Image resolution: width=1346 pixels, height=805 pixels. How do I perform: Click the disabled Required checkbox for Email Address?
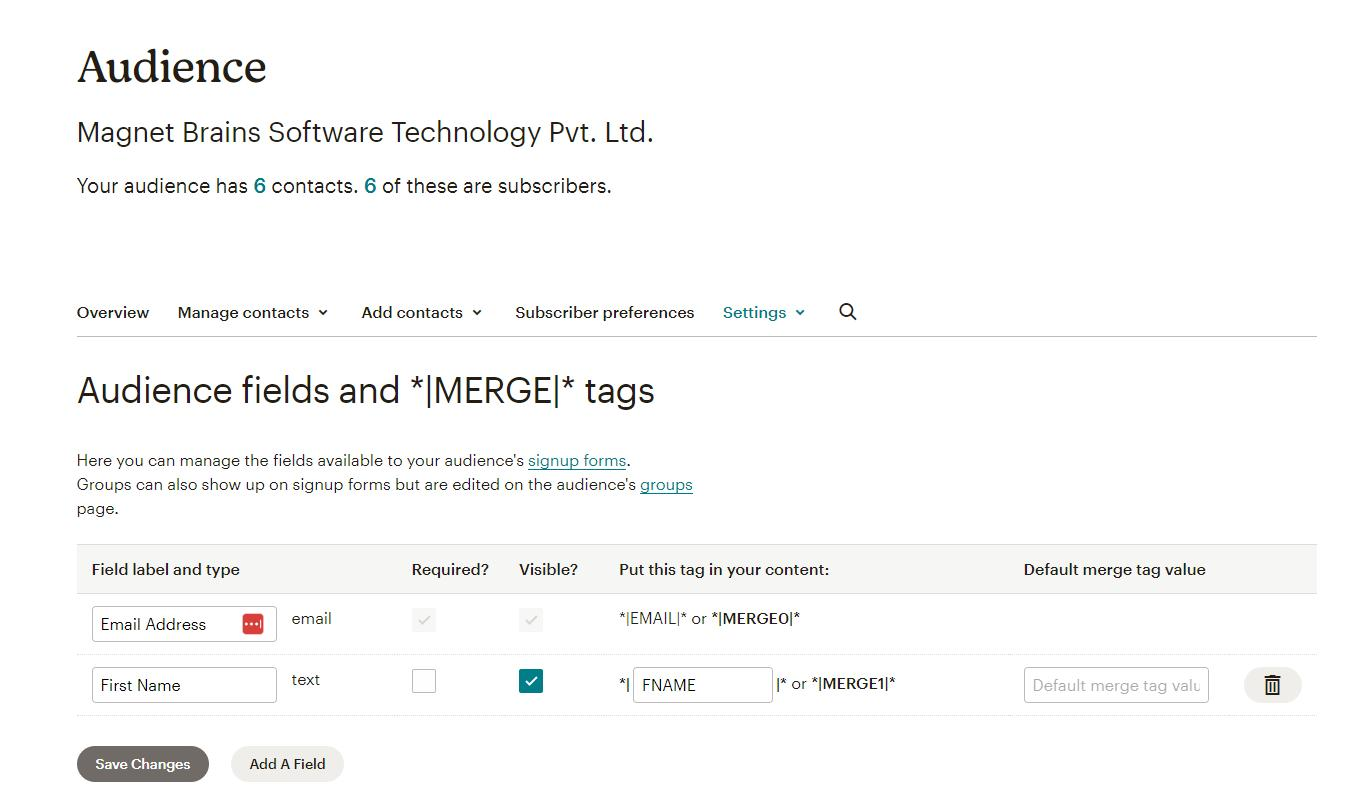coord(424,620)
